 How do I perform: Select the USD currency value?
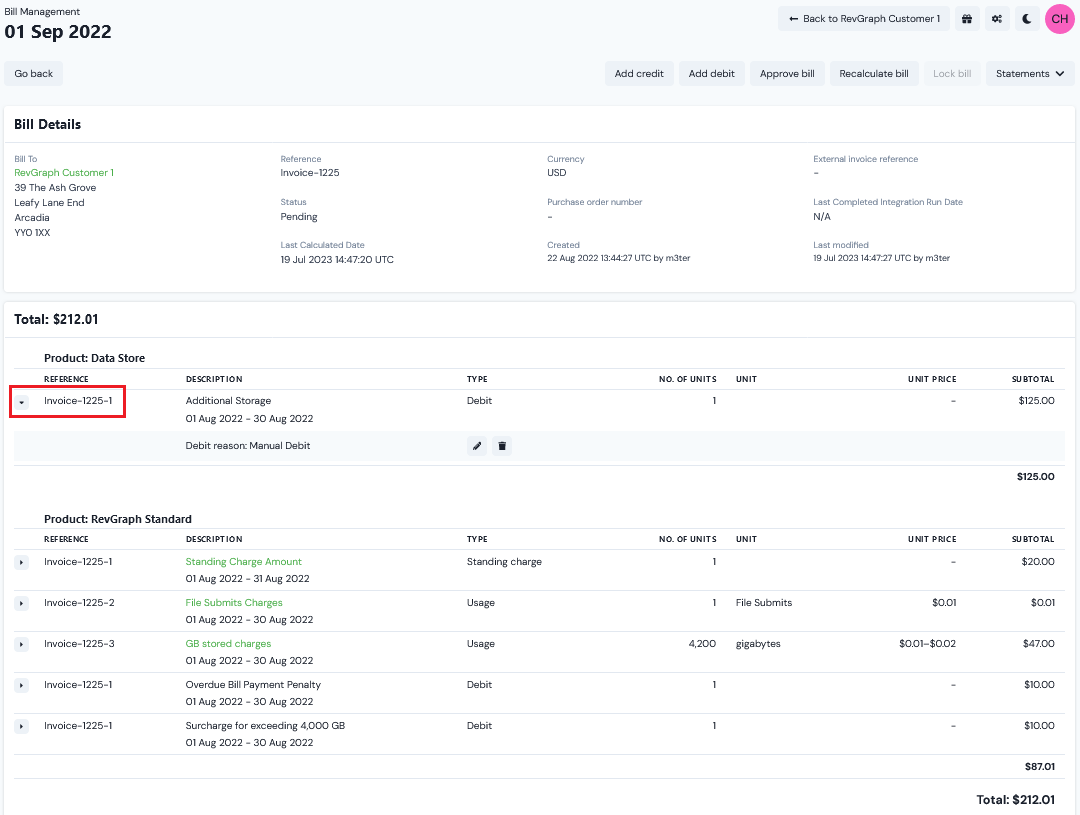click(557, 173)
